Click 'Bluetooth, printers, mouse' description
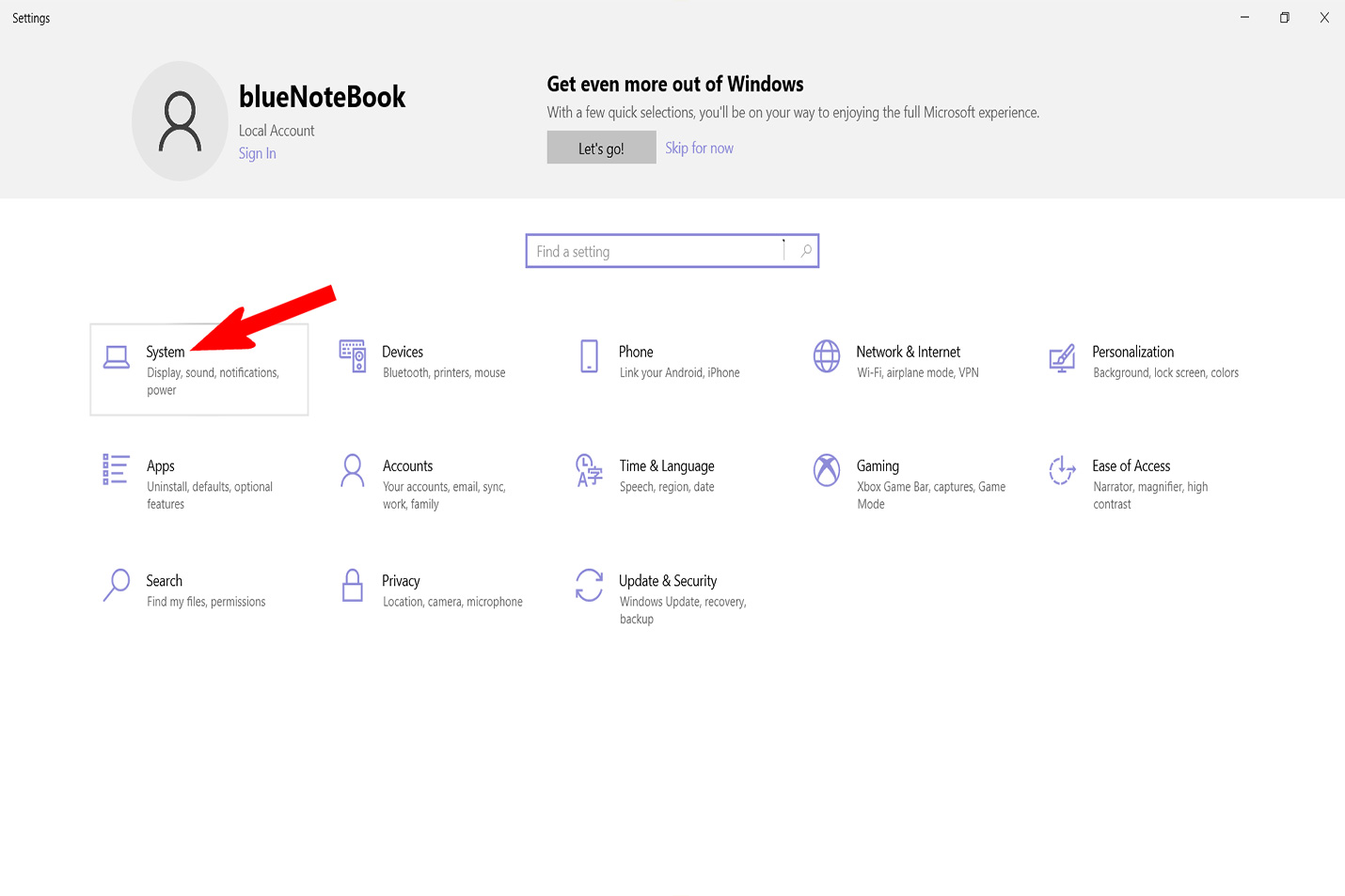 pyautogui.click(x=444, y=373)
